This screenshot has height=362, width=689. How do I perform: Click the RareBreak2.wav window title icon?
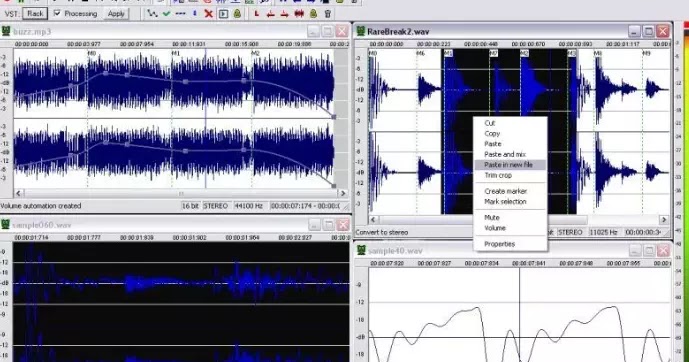(x=361, y=31)
